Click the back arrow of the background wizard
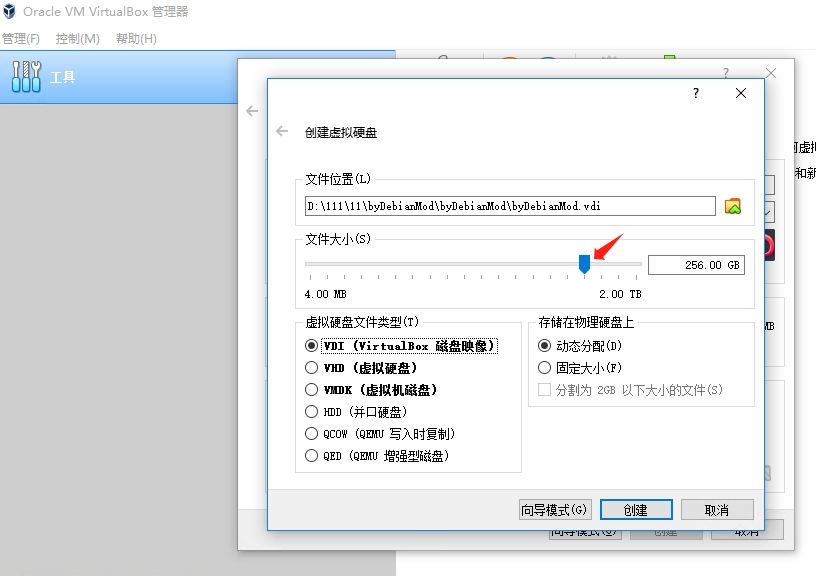Image resolution: width=816 pixels, height=576 pixels. point(252,111)
